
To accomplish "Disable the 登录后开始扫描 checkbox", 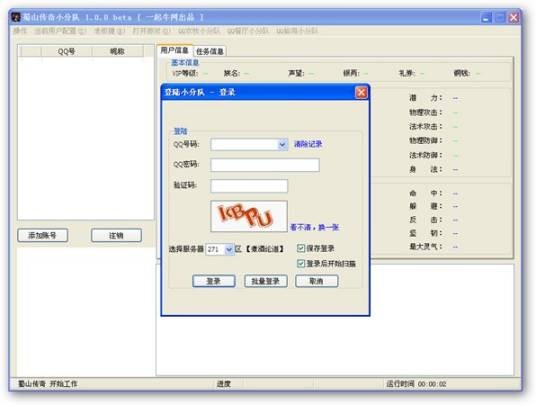I will click(x=300, y=263).
